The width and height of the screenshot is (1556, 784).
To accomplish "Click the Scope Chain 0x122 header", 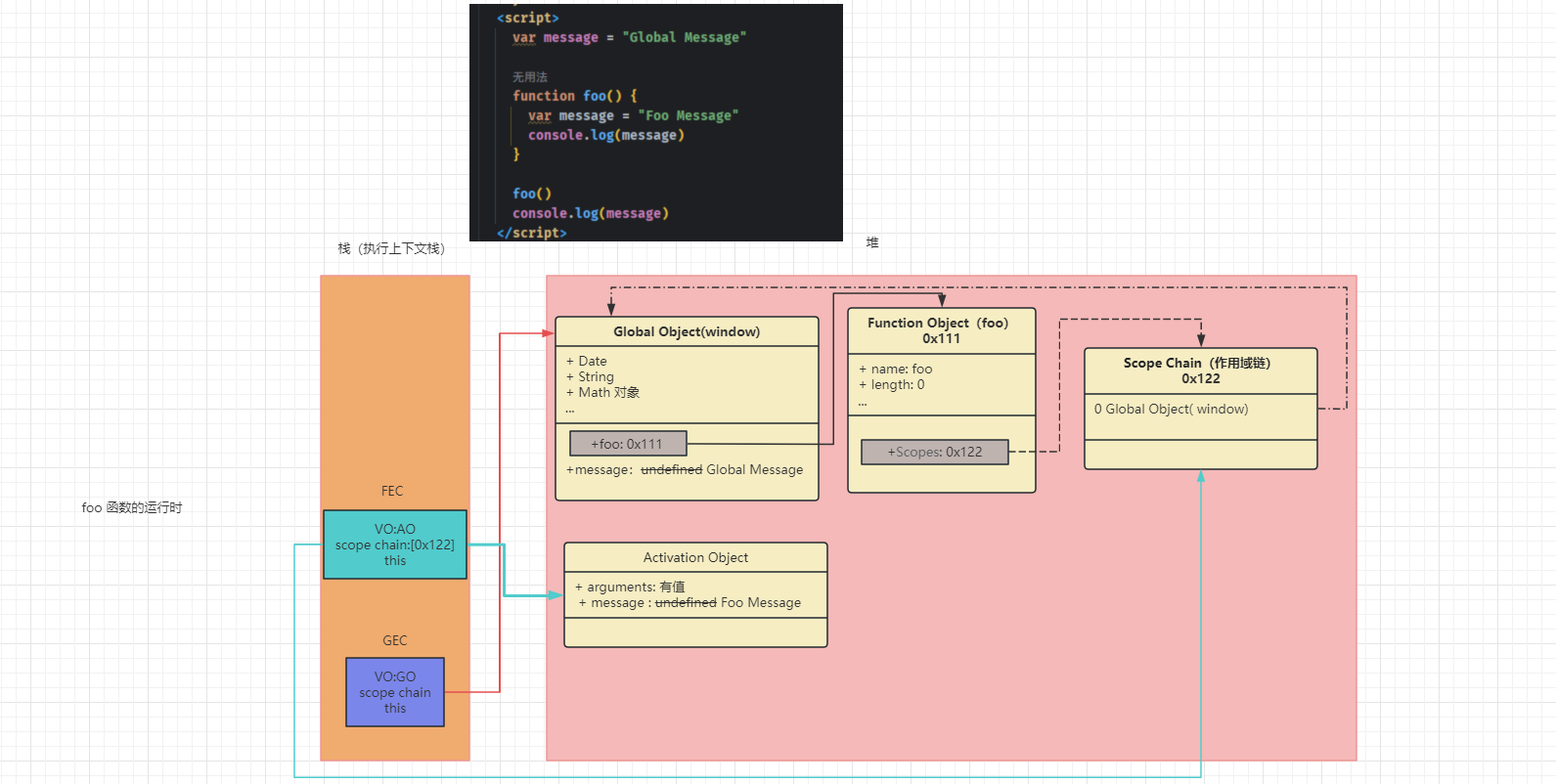I will pos(1200,370).
